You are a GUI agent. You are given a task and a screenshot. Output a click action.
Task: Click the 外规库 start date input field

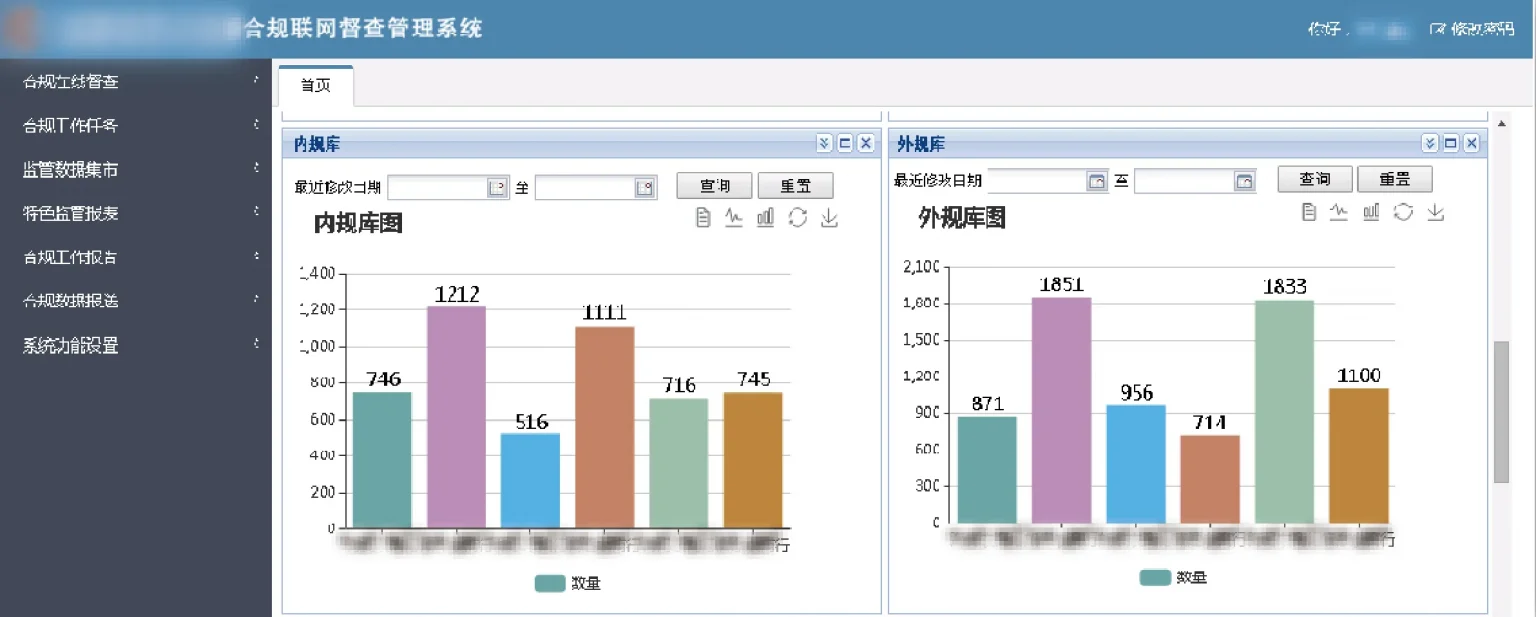(1035, 181)
